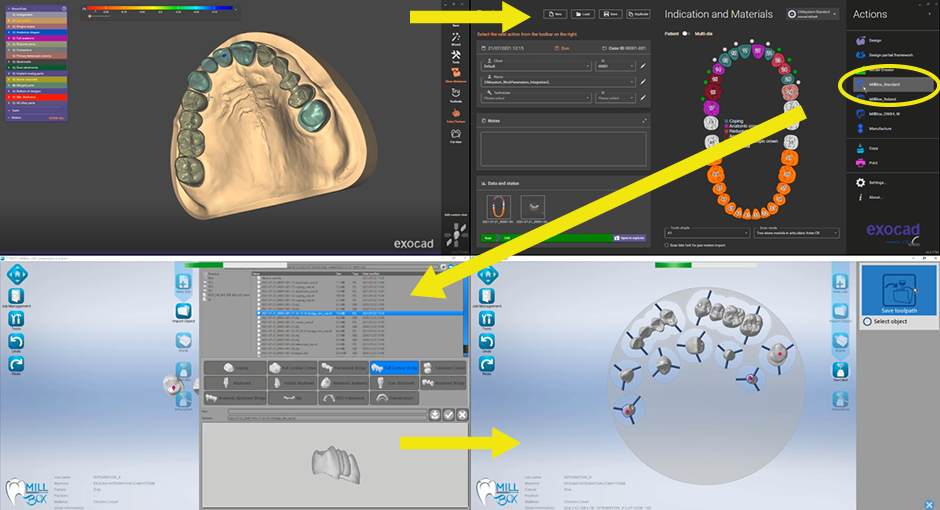Viewport: 940px width, 510px height.
Task: Select the Color/Texture palette icon
Action: tap(456, 114)
